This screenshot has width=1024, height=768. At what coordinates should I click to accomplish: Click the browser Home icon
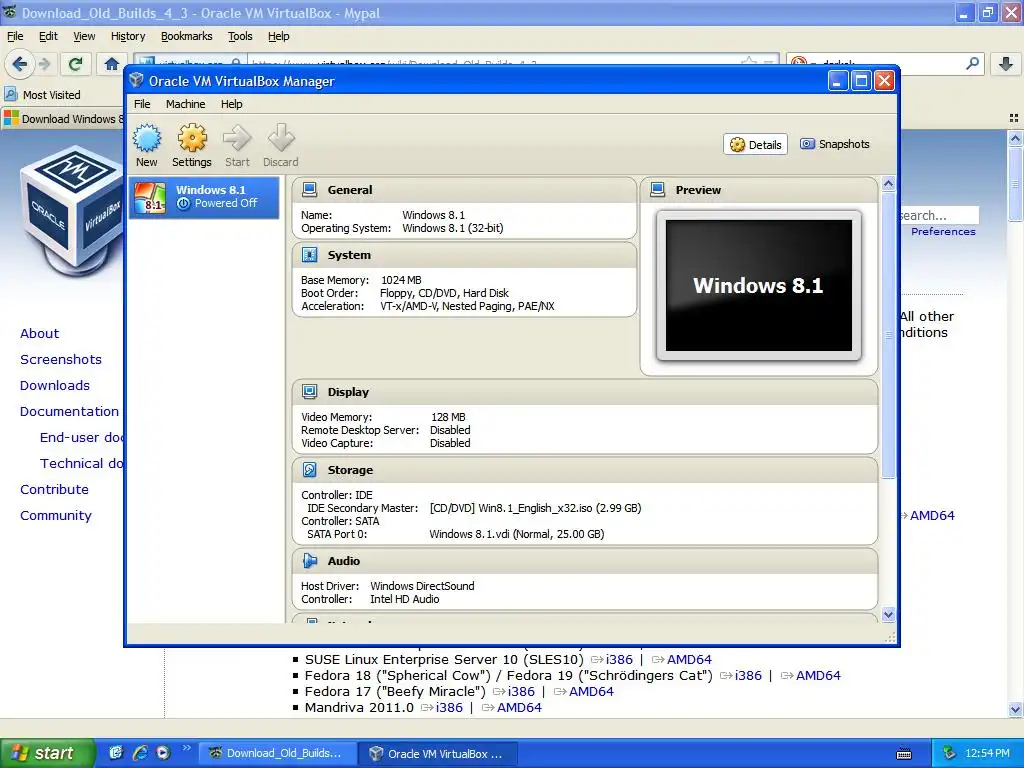tap(112, 64)
